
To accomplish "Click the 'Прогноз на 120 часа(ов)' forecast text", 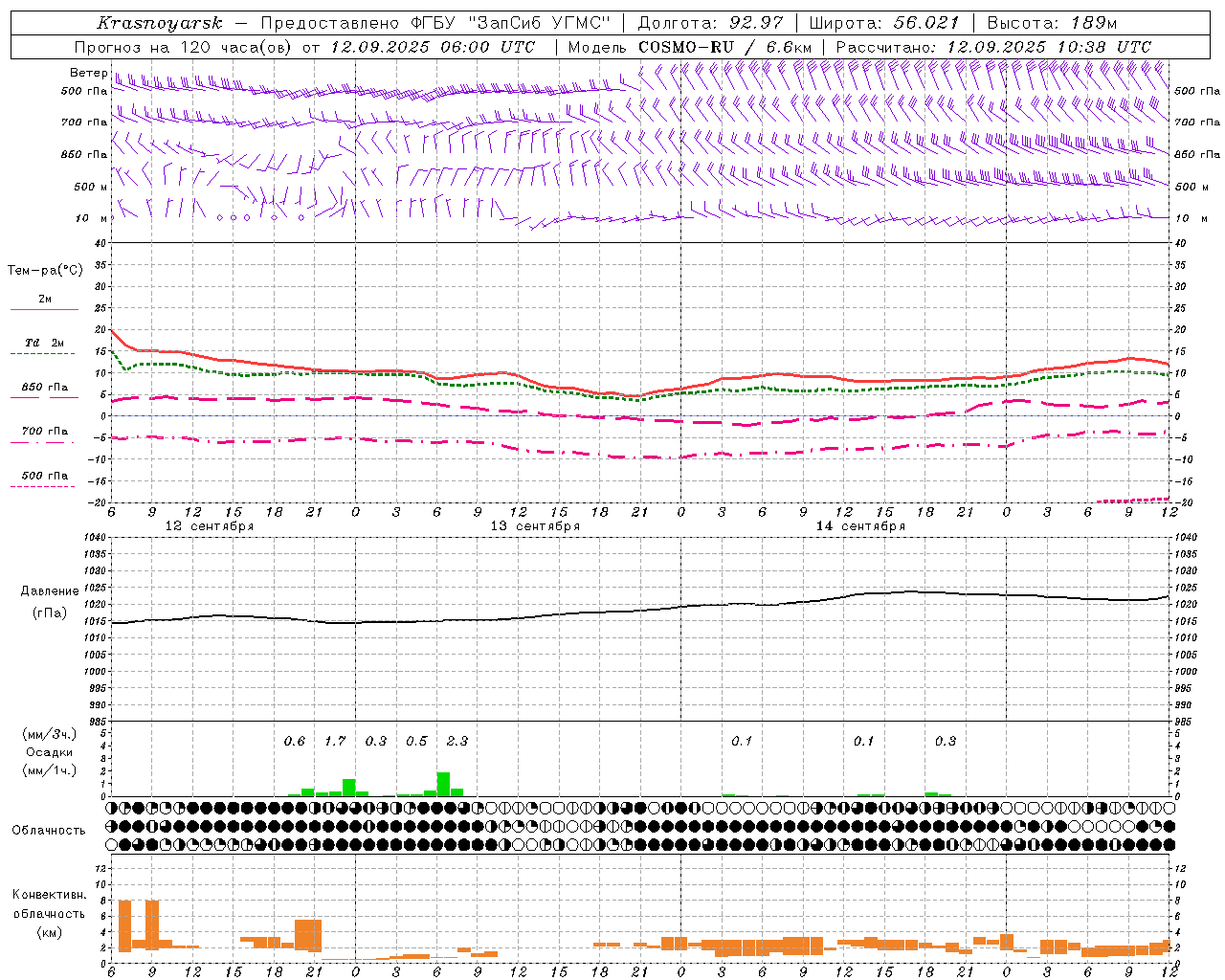I will click(184, 47).
